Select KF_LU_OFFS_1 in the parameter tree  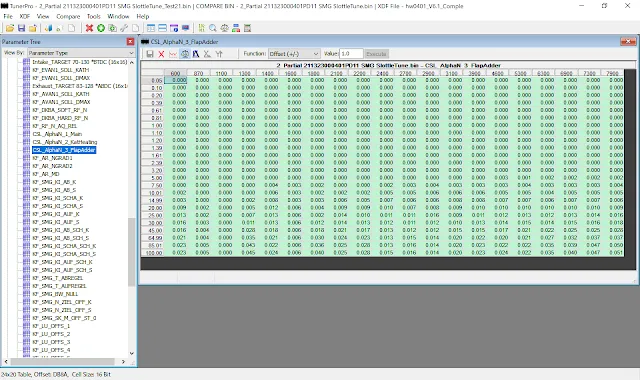coord(51,326)
